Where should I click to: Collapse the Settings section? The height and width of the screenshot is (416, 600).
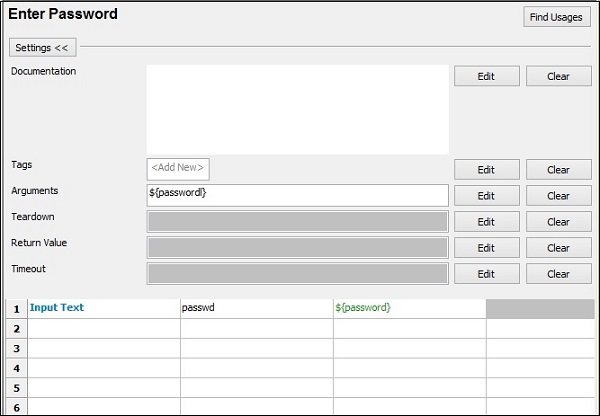click(x=41, y=47)
